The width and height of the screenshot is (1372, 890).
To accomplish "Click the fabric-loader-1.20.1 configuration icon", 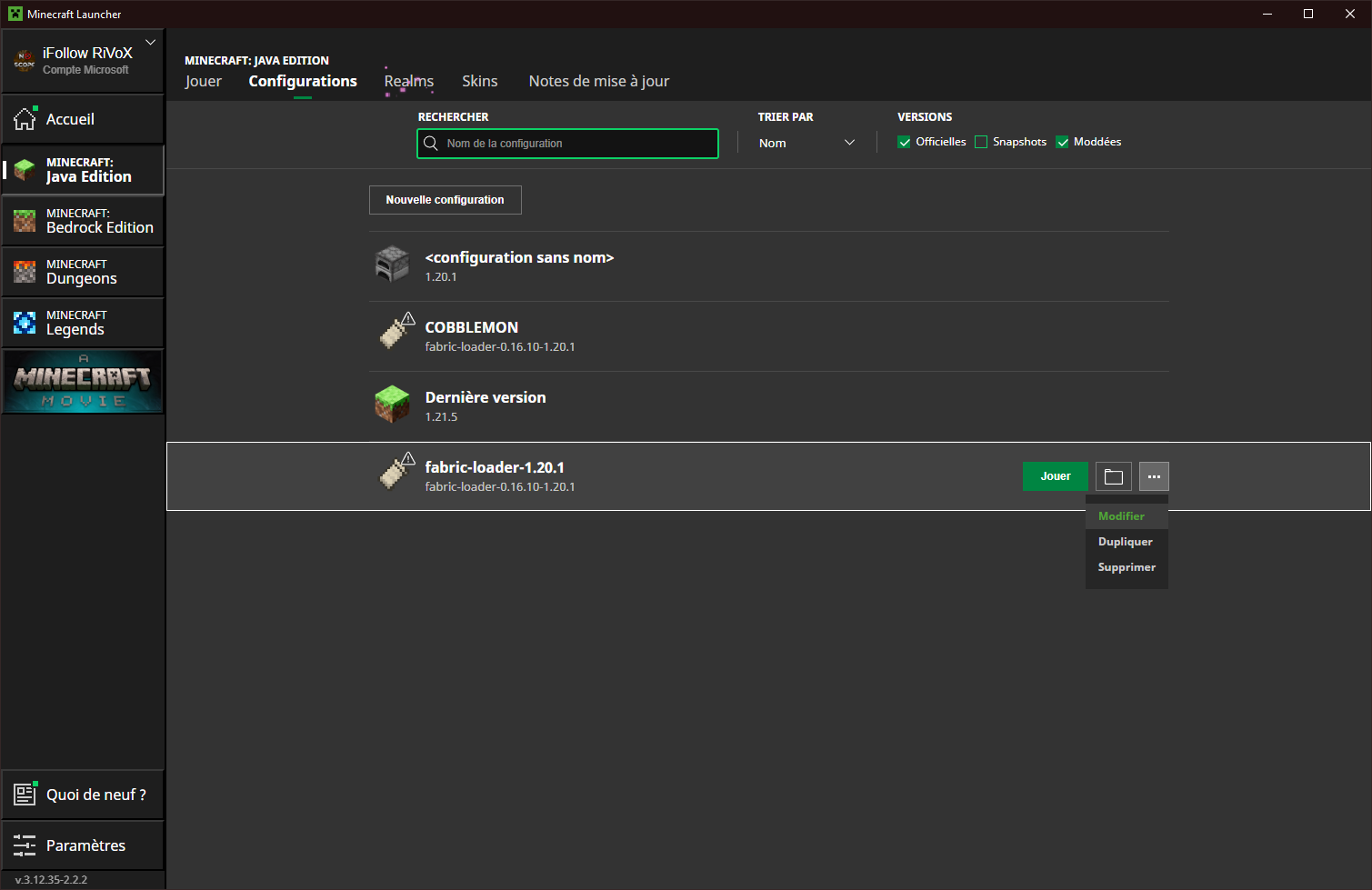I will [x=396, y=471].
